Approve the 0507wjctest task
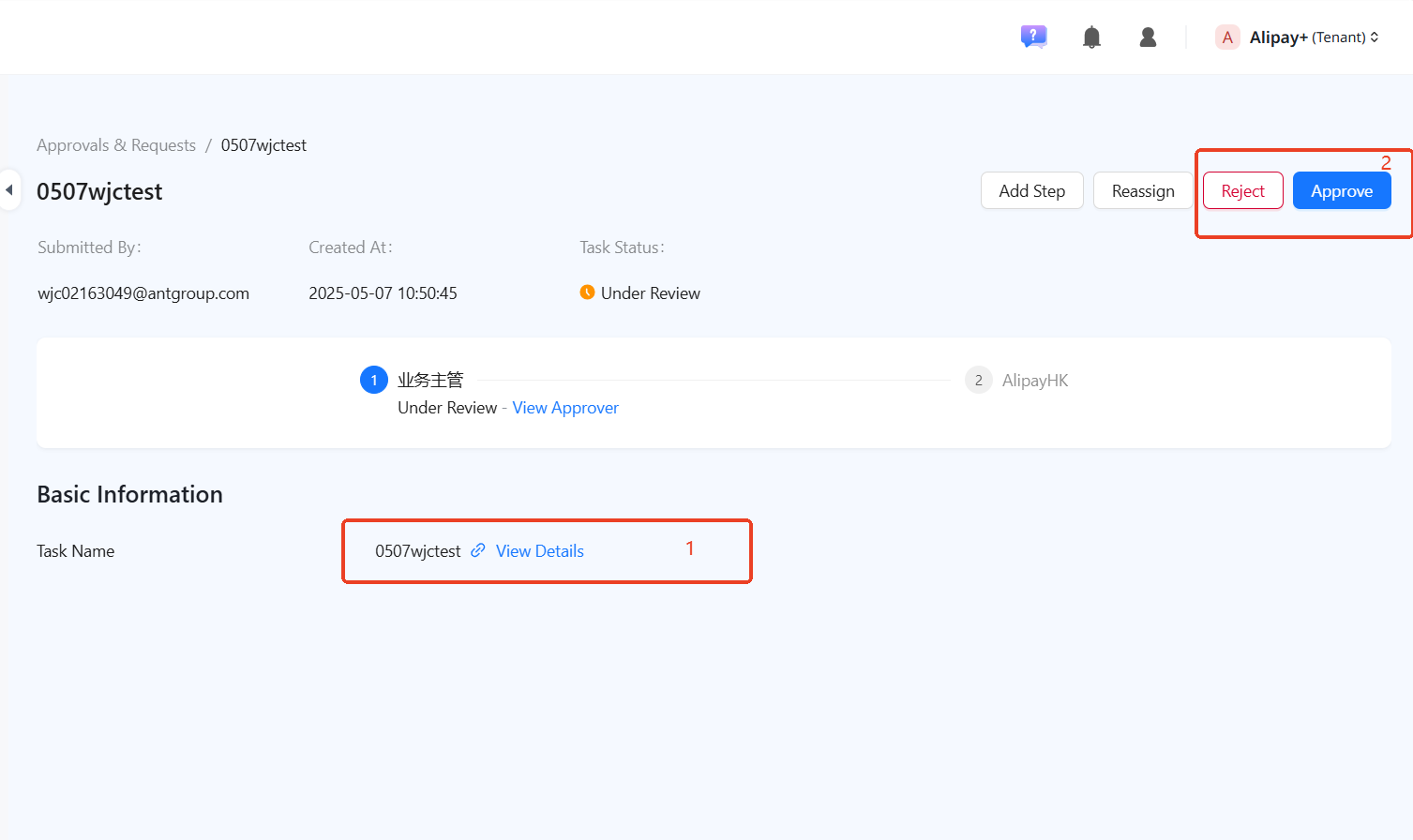Viewport: 1413px width, 840px height. pyautogui.click(x=1341, y=191)
